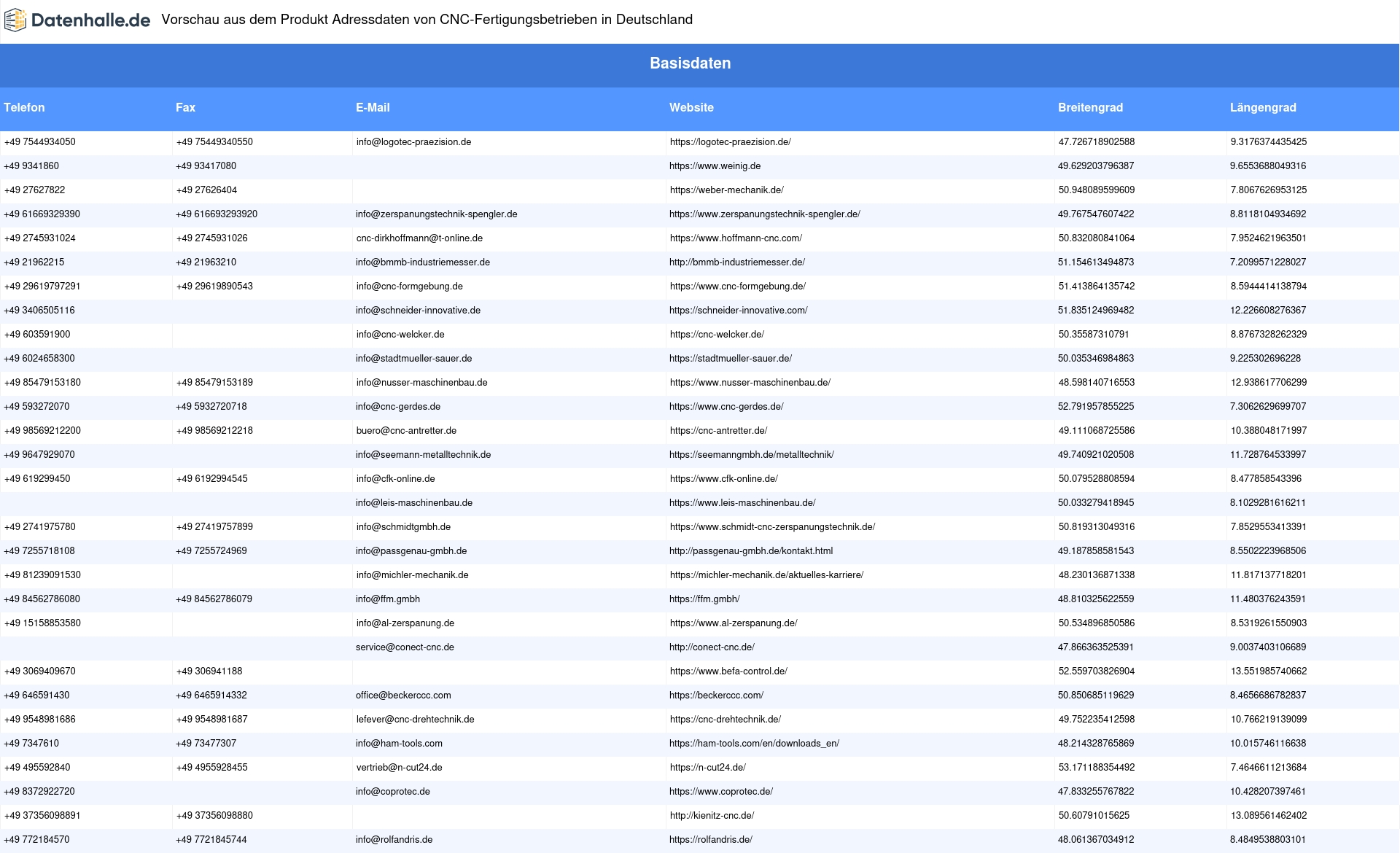Click fax number +49 29619890543
Viewport: 1400px width, 853px height.
[x=214, y=287]
